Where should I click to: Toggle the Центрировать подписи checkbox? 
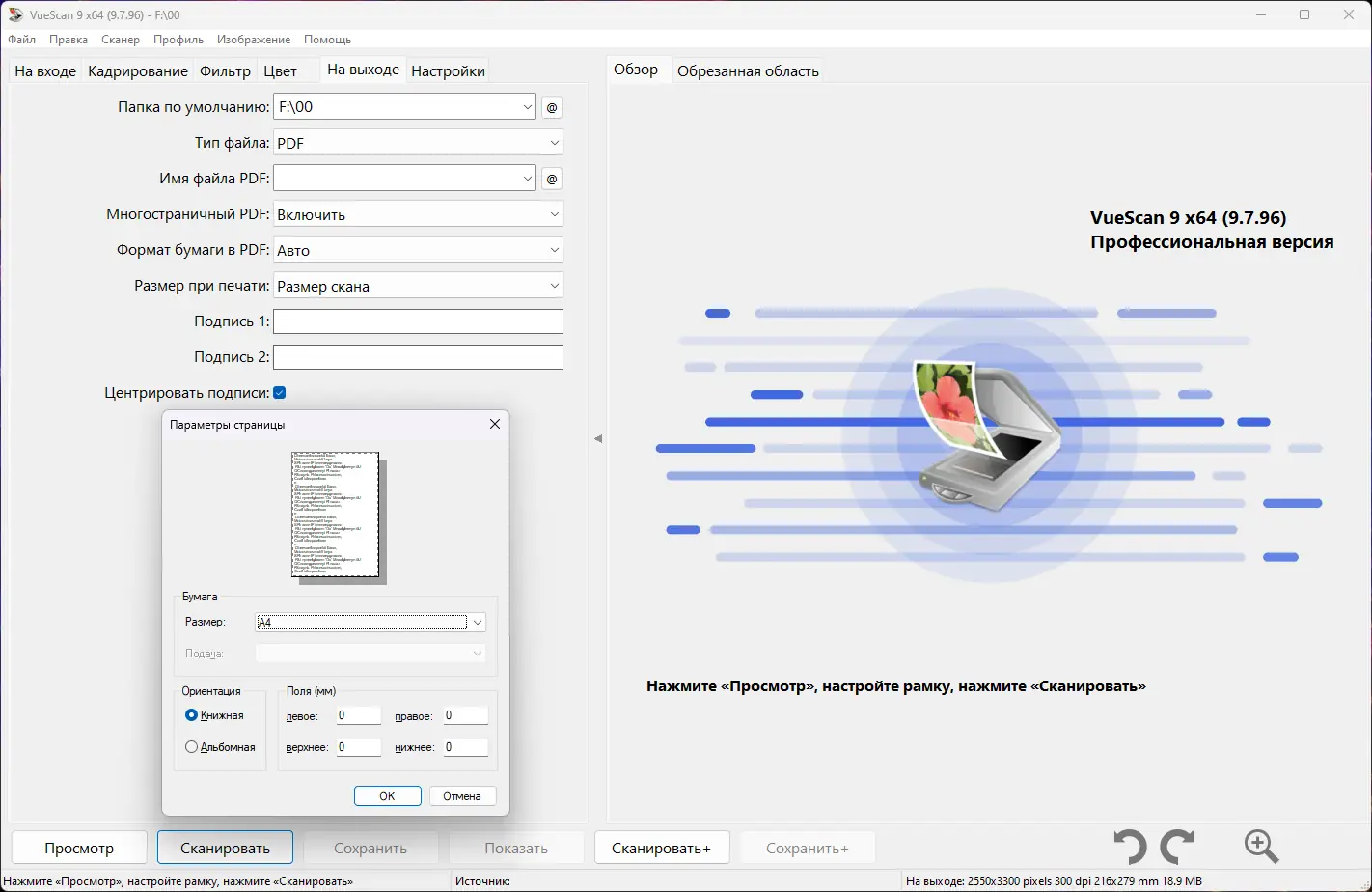click(280, 393)
